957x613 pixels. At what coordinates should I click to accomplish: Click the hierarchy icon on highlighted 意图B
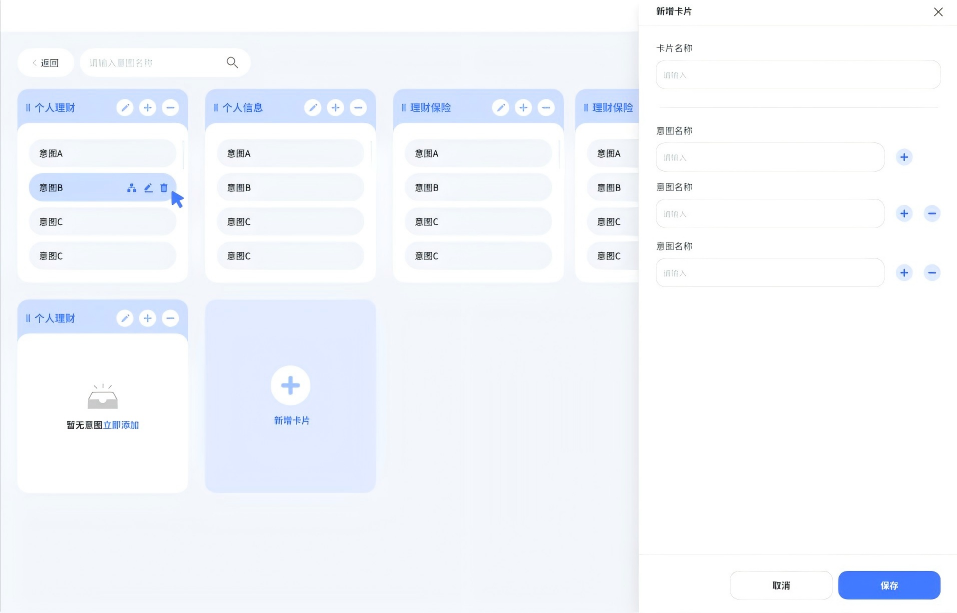(x=132, y=188)
